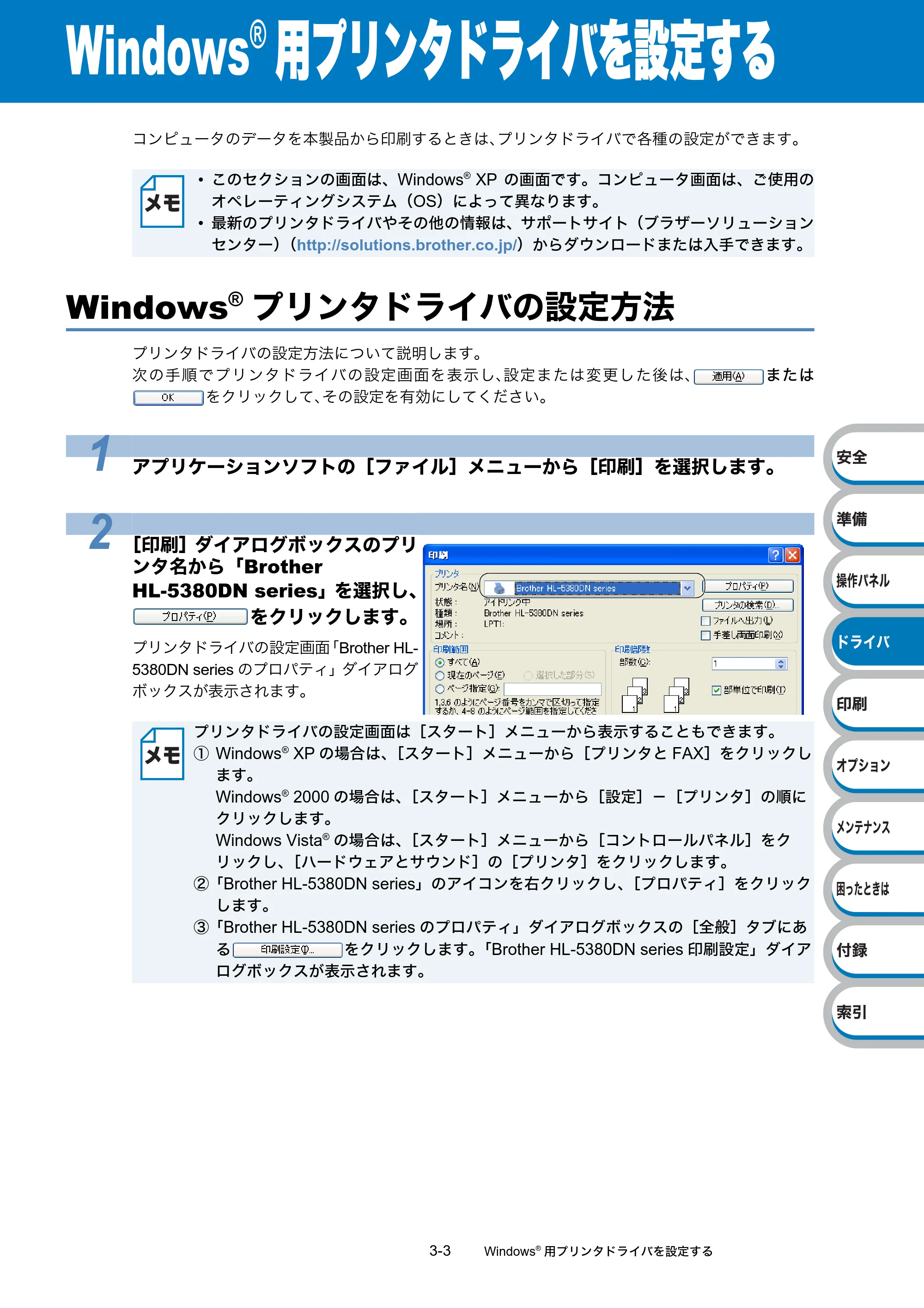Screen dimensions: 924x1308
Task: Click the first collated pages icon
Action: click(635, 695)
